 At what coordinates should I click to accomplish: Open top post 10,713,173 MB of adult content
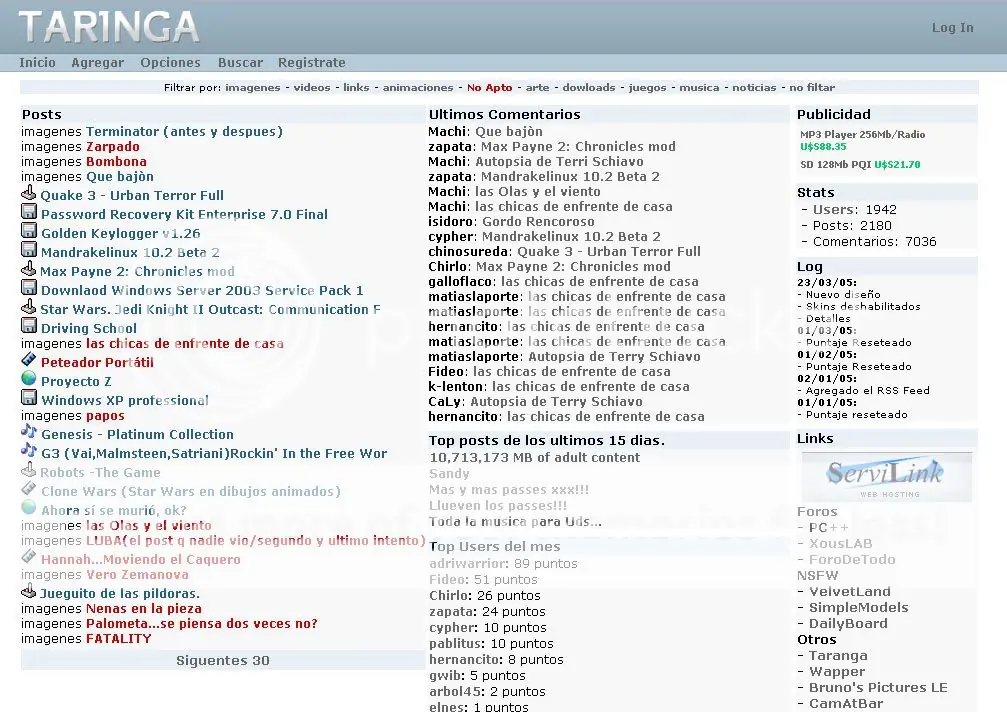(x=534, y=457)
